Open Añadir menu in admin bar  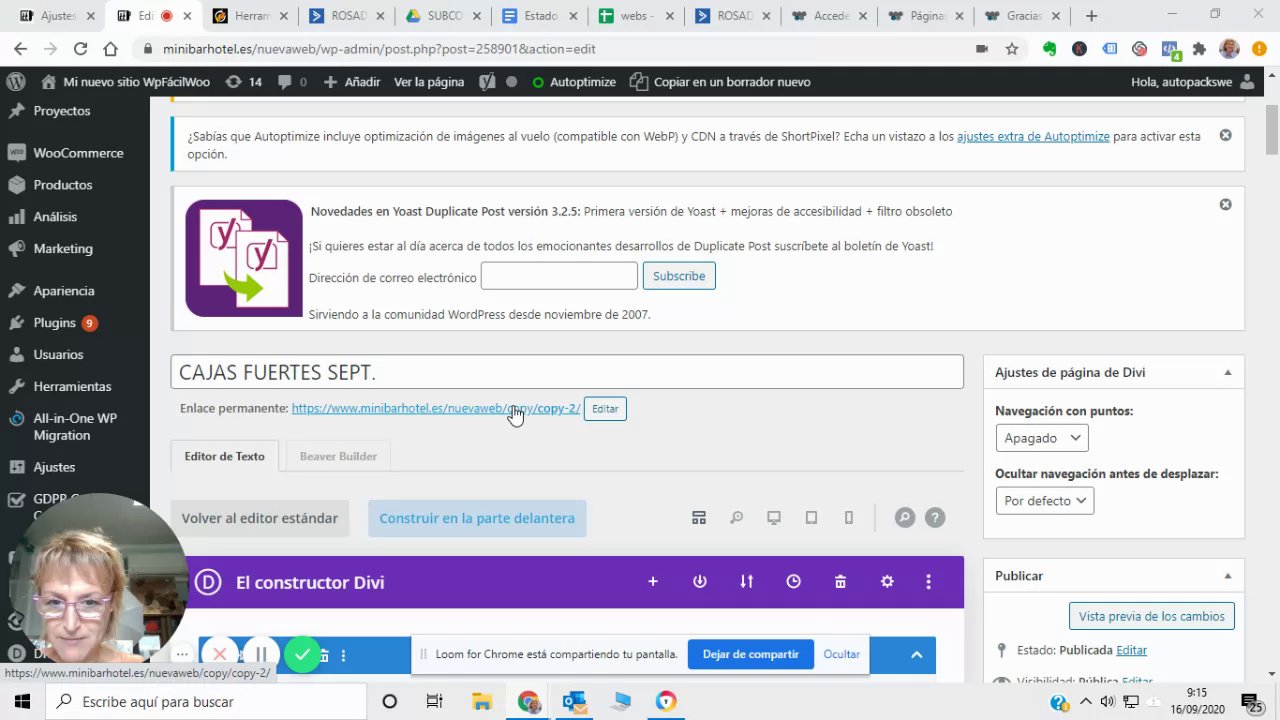(352, 82)
